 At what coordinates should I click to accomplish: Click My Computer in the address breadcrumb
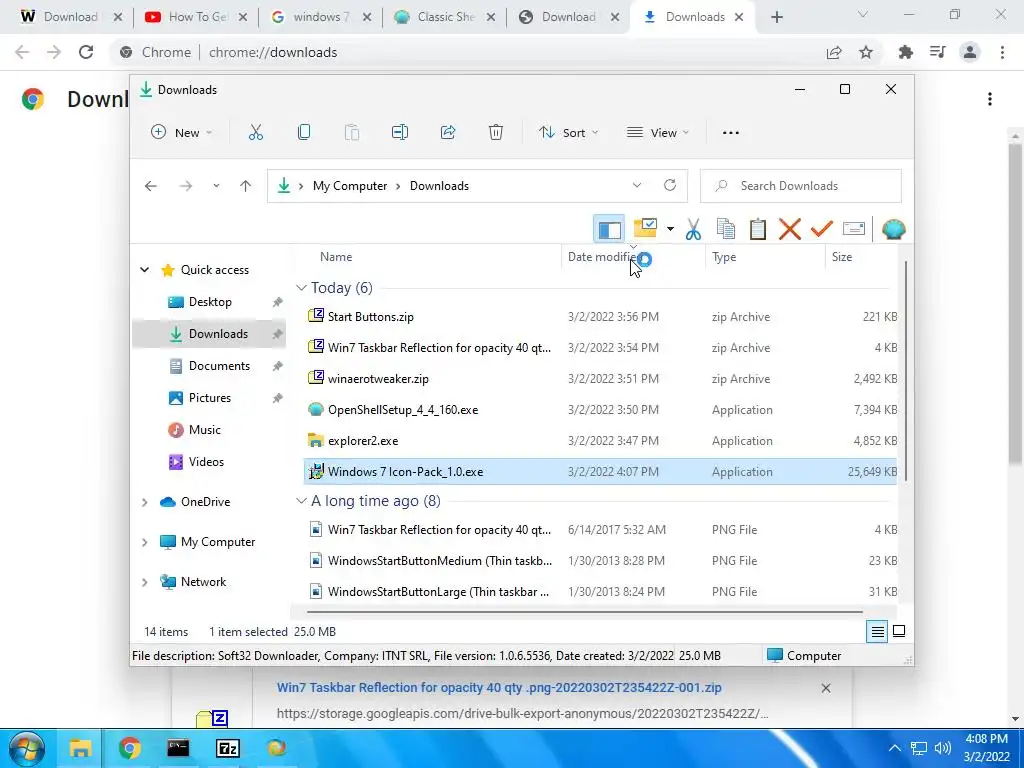(x=350, y=185)
